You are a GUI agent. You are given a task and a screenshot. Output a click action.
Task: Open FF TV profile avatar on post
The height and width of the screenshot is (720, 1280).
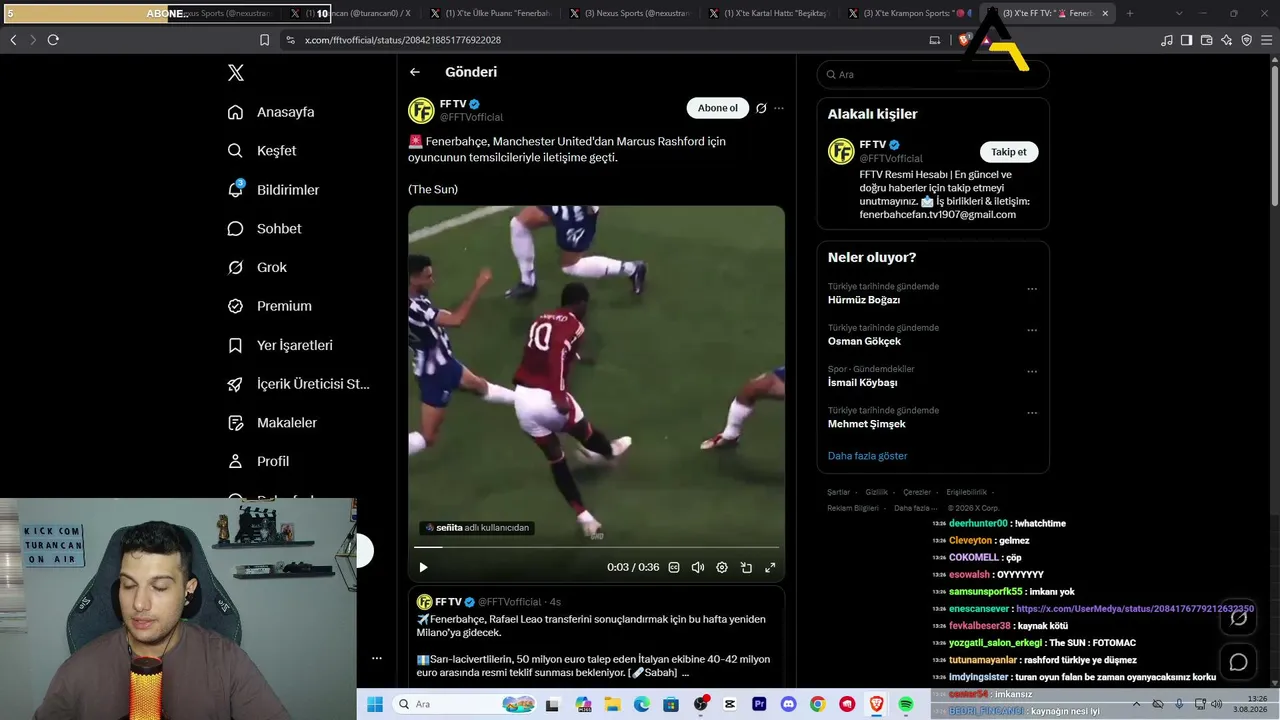[x=421, y=110]
